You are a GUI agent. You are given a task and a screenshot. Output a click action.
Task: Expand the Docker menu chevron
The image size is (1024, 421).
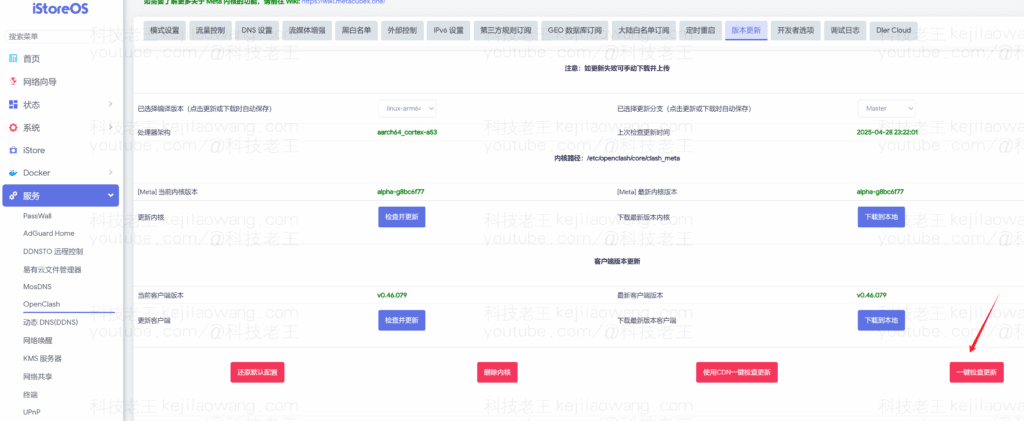coord(110,173)
